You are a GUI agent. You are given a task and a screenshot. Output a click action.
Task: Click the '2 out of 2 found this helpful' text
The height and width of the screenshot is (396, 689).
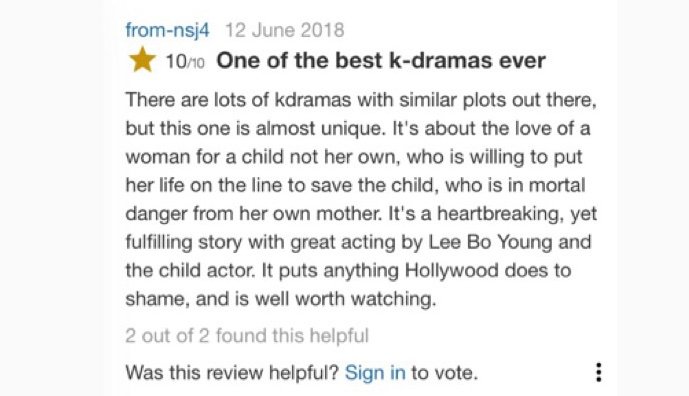(247, 336)
